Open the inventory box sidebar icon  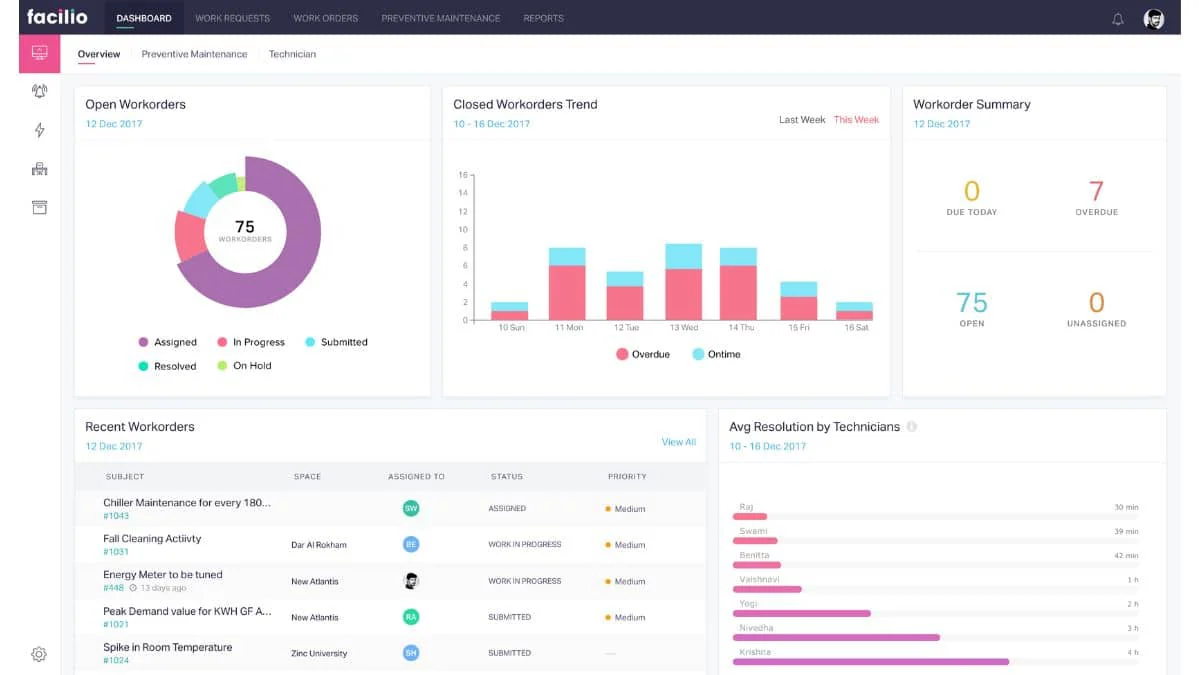coord(39,207)
